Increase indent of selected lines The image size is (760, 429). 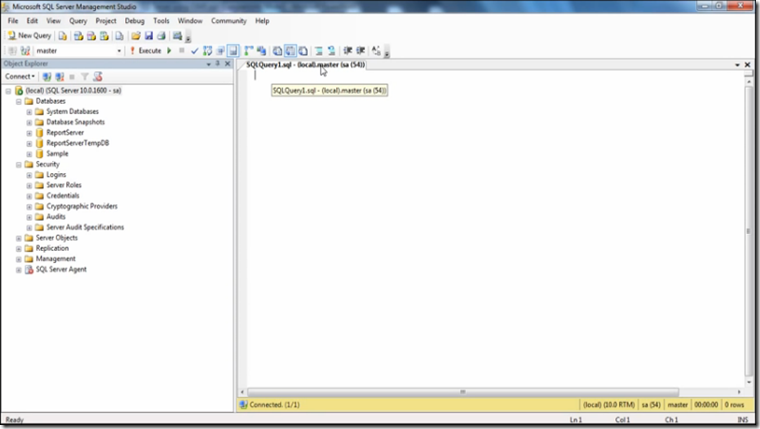pos(361,50)
